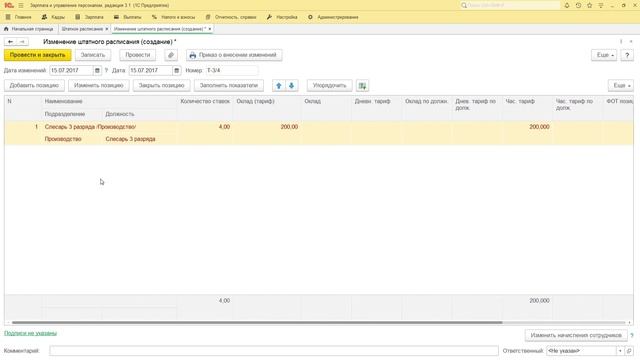Switch to Начальная страница tab
The image size is (640, 360).
click(29, 29)
